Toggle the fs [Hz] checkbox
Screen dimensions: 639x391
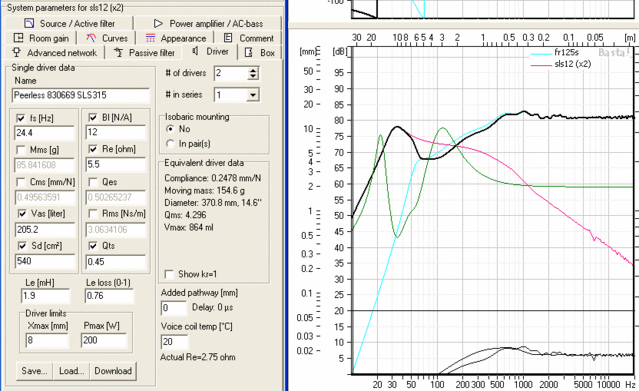pos(20,118)
